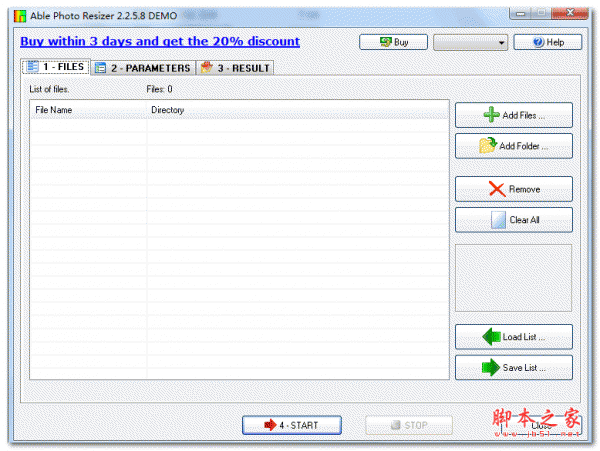Click the form icon on the PARAMETERS tab
The height and width of the screenshot is (451, 600).
[x=100, y=68]
